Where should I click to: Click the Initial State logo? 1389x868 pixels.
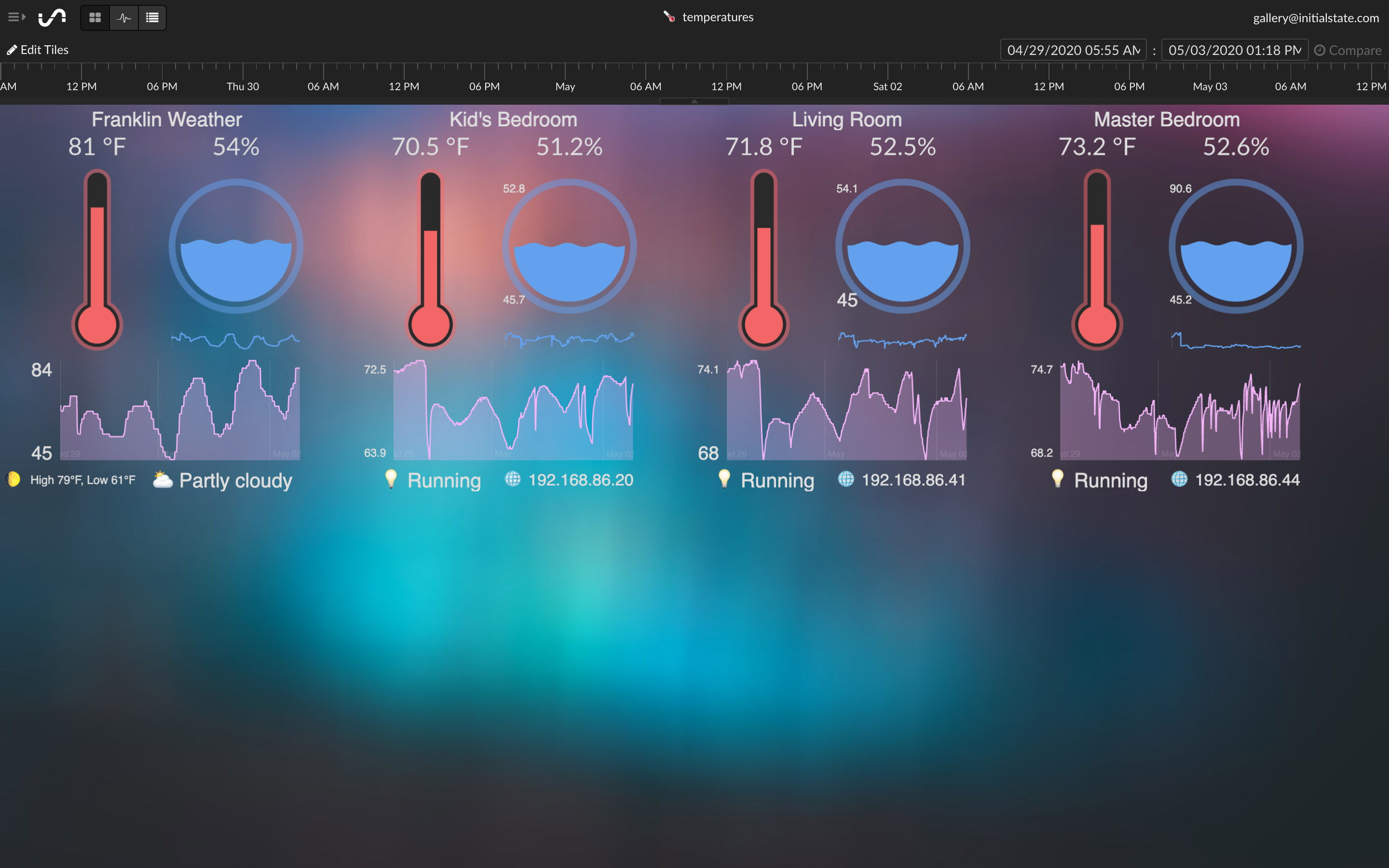click(x=52, y=17)
